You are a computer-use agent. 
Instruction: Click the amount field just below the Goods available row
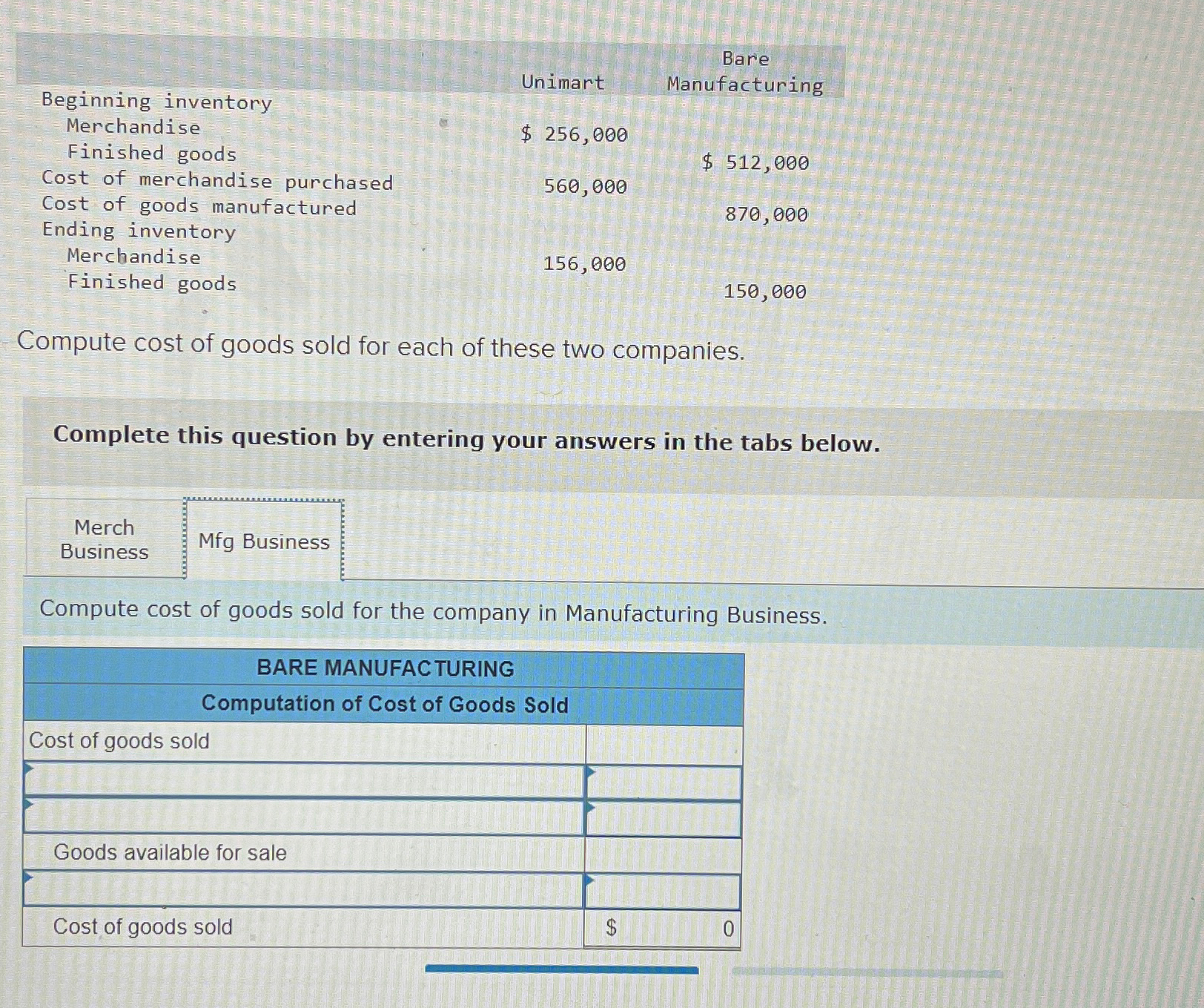[x=663, y=892]
